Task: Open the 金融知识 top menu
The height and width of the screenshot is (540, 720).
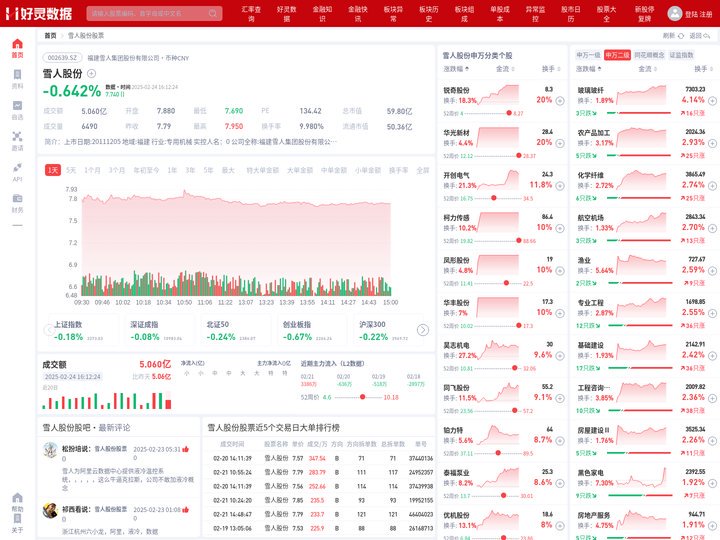Action: pos(322,14)
